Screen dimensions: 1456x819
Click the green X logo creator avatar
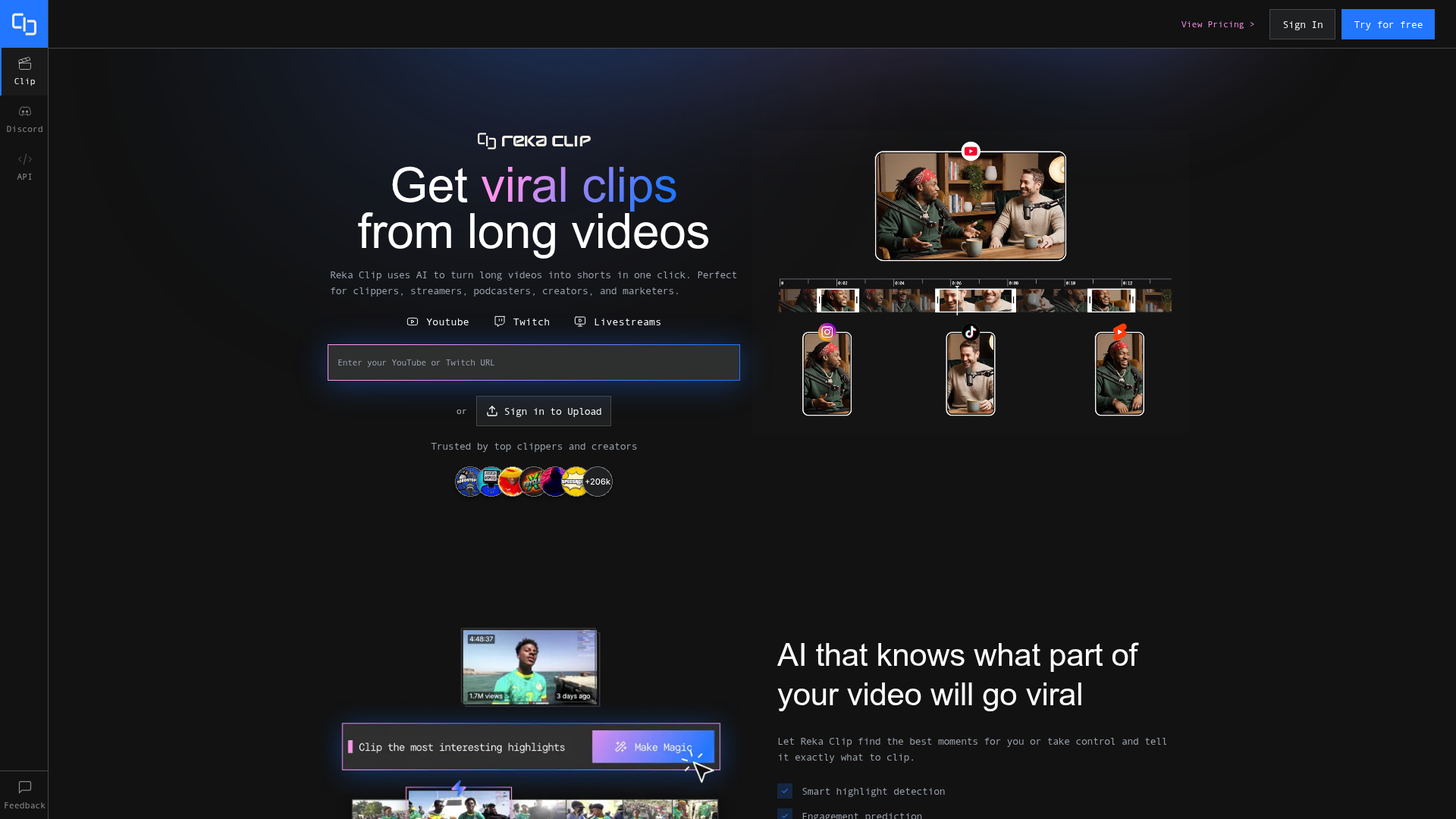[533, 482]
